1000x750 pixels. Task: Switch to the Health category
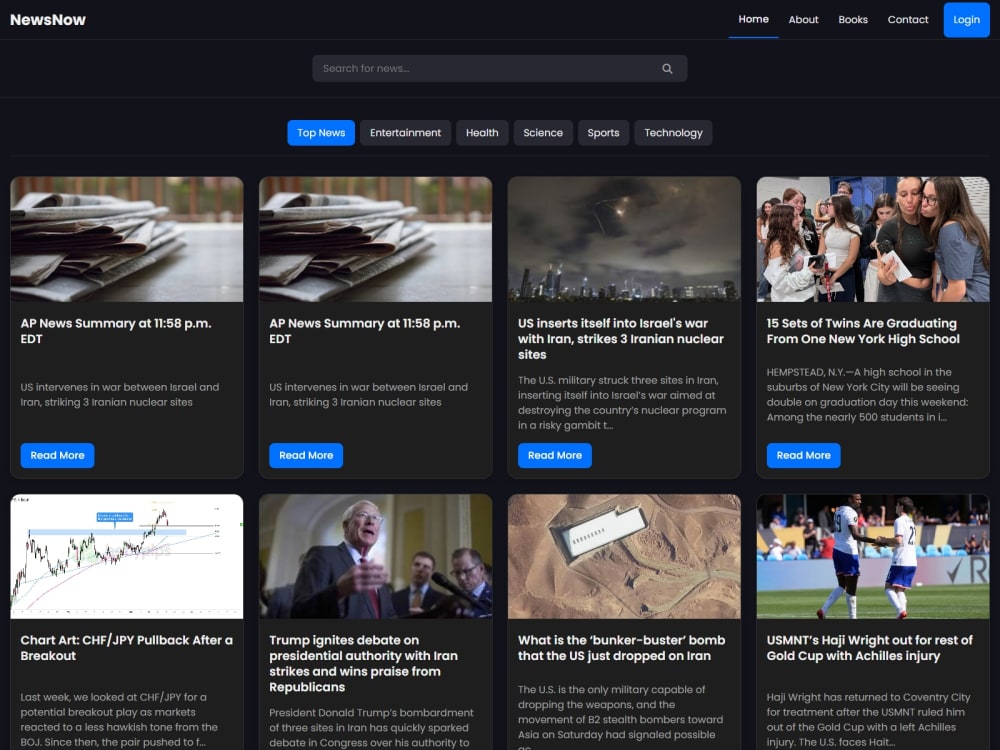click(482, 133)
